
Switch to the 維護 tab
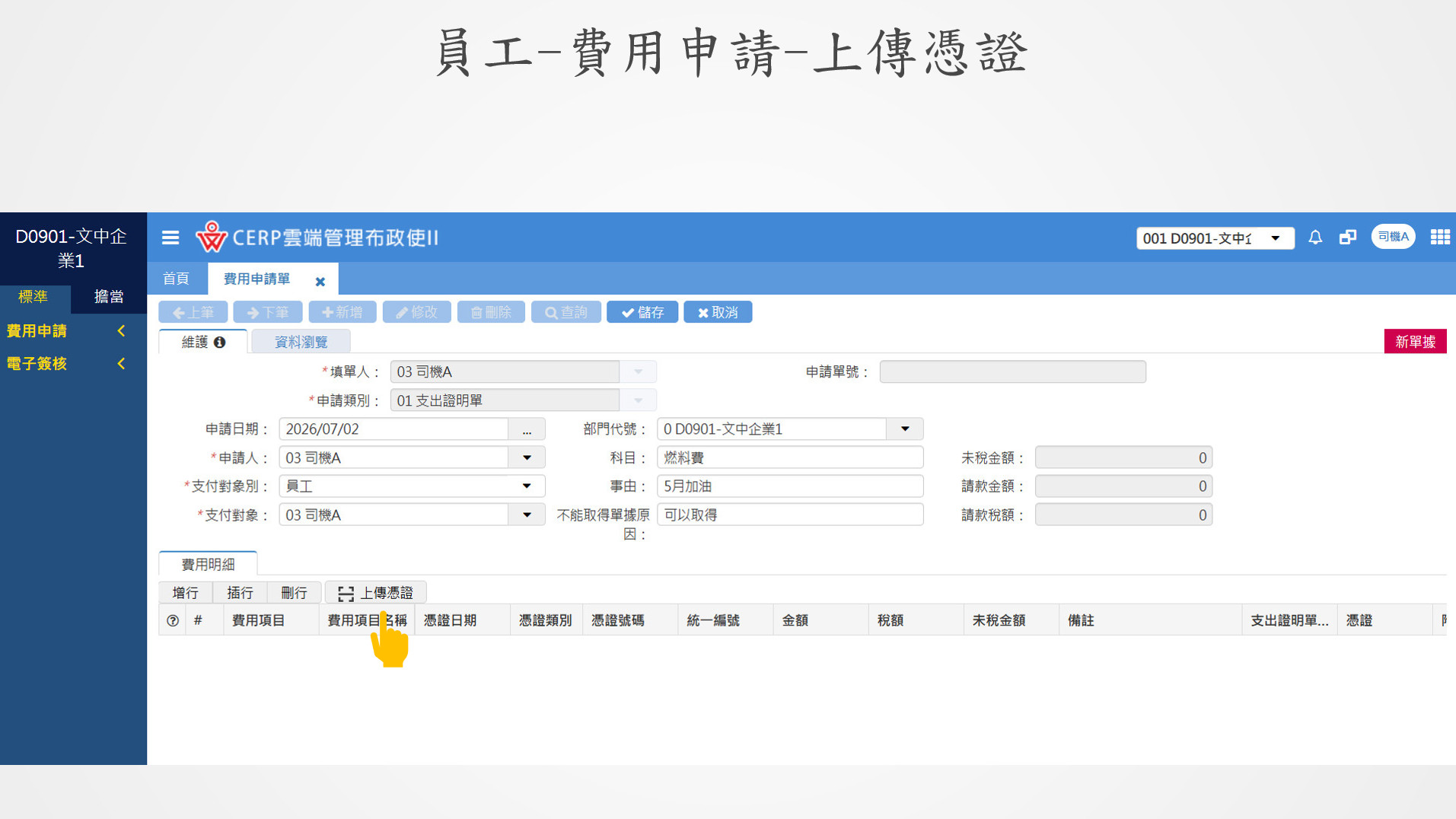202,342
